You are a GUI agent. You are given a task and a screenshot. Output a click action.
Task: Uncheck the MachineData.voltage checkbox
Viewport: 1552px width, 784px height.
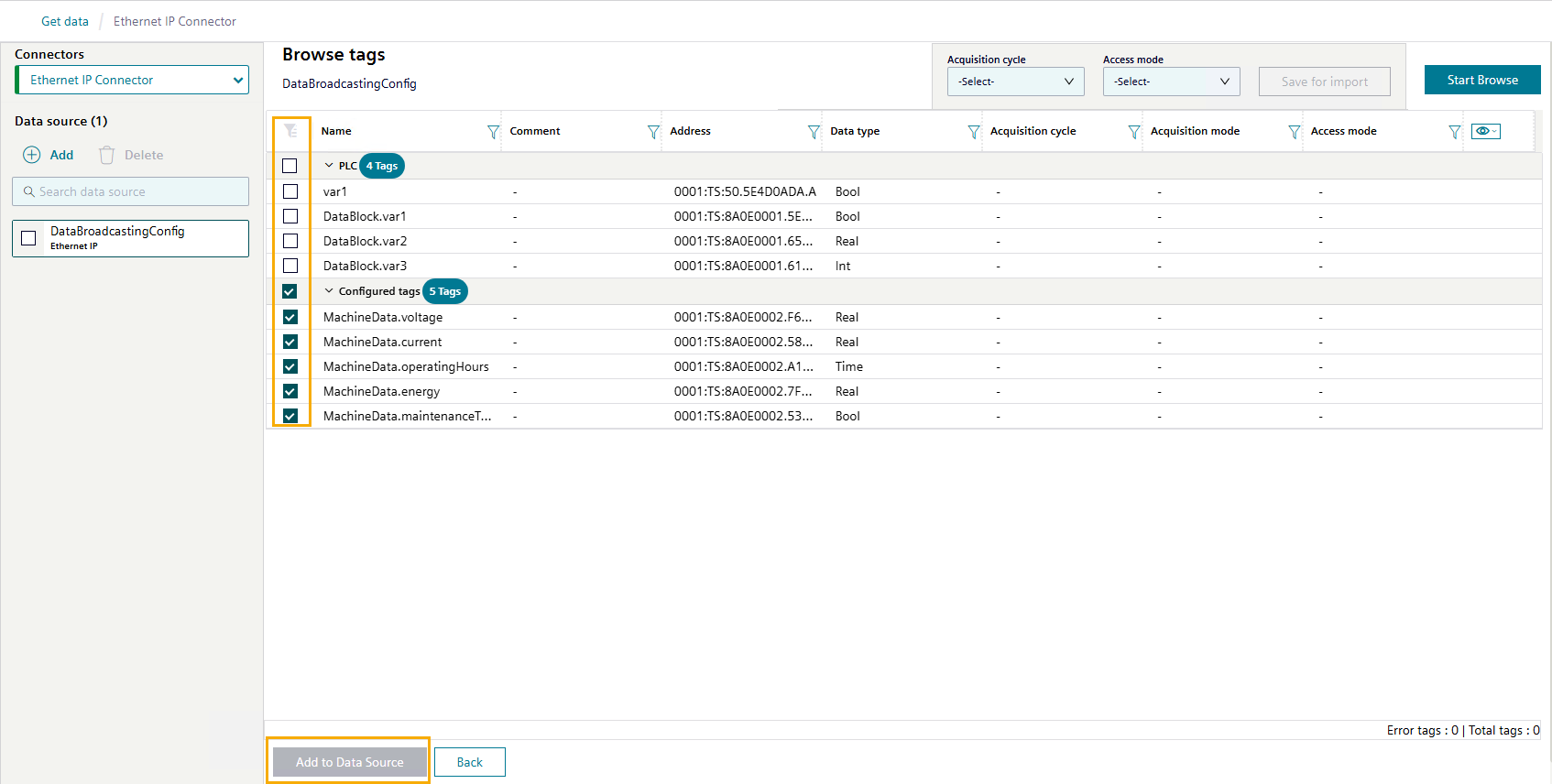coord(290,317)
